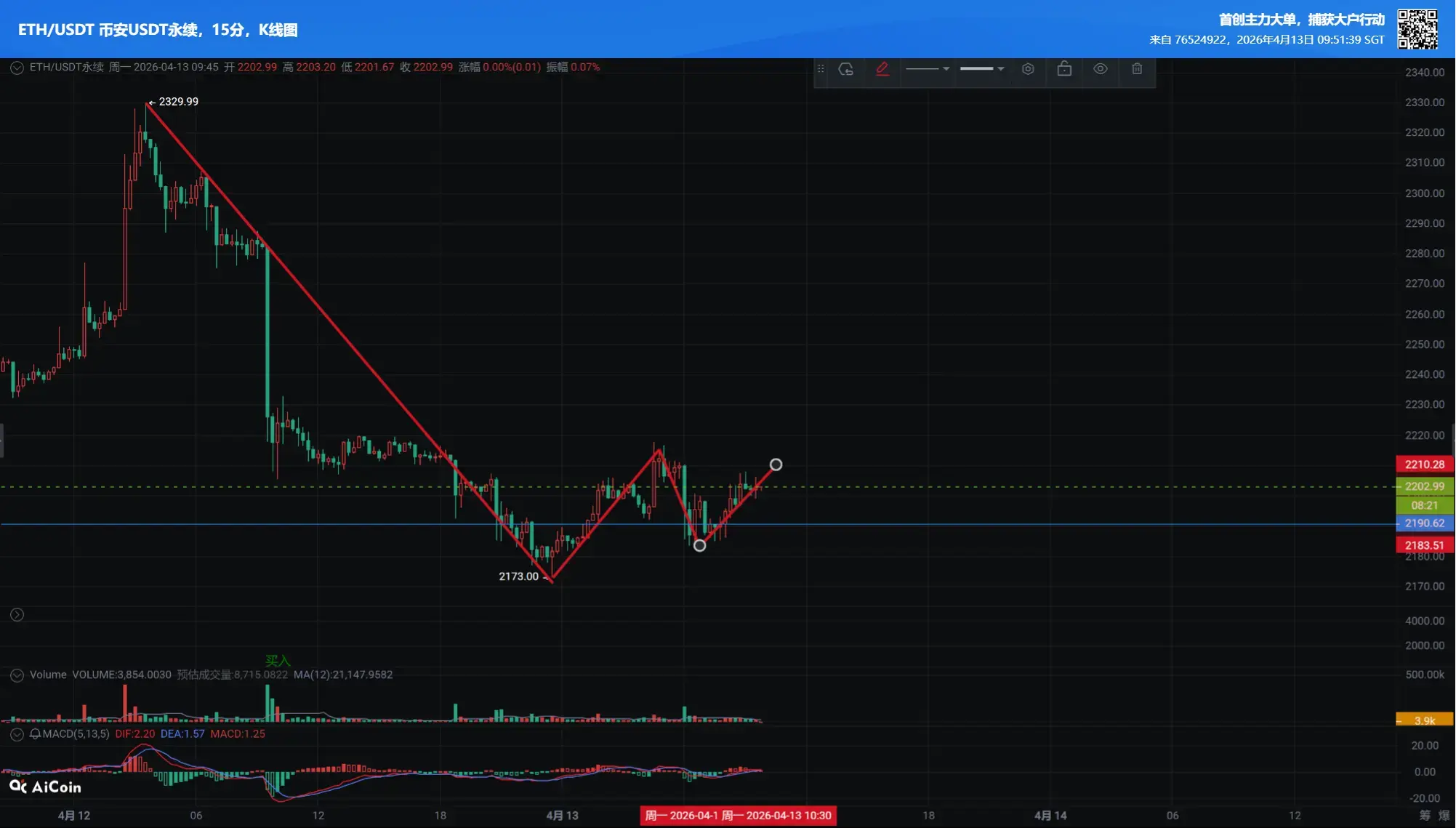Click the MACD alert bell icon
Image resolution: width=1456 pixels, height=828 pixels.
tap(35, 734)
